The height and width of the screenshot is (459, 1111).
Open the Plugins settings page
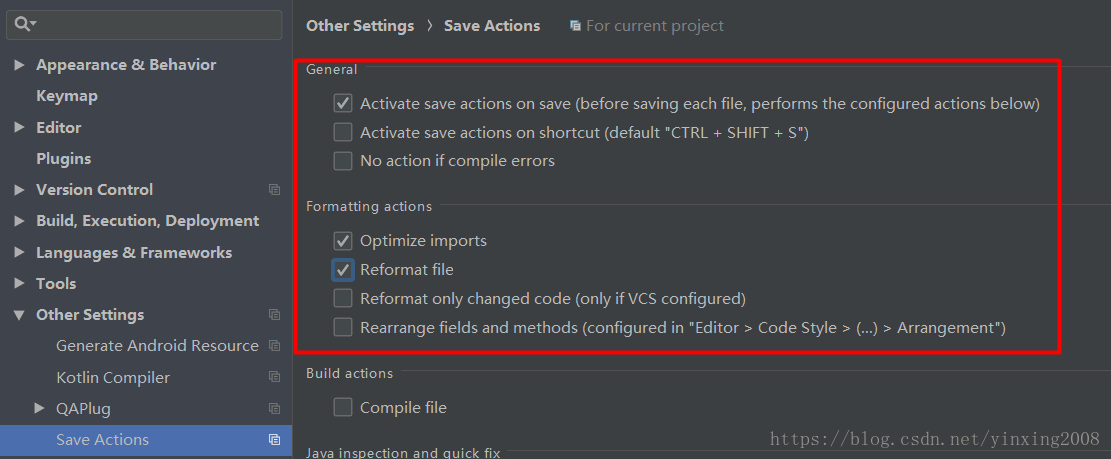point(63,159)
